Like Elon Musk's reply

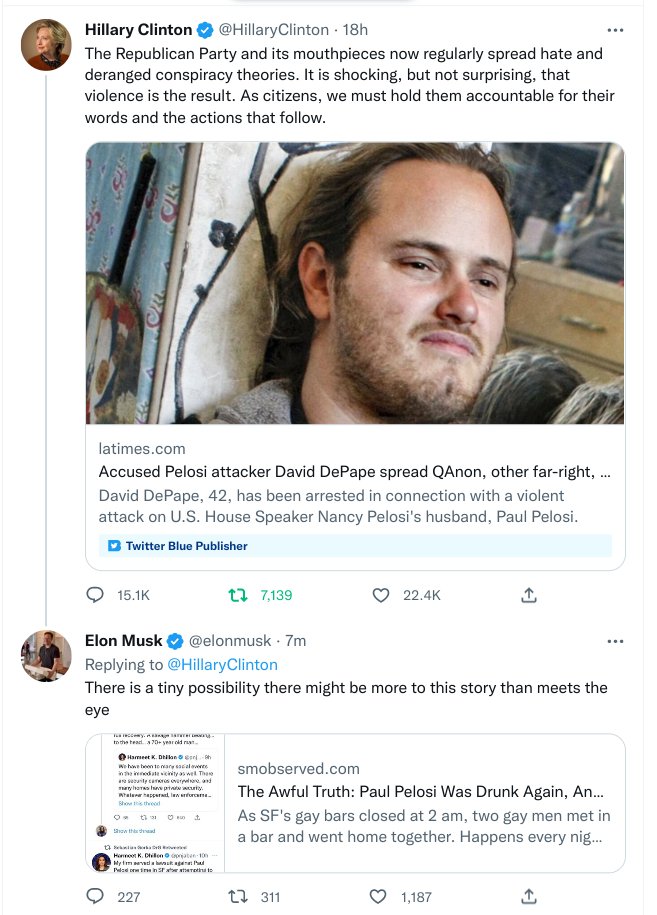tap(380, 896)
